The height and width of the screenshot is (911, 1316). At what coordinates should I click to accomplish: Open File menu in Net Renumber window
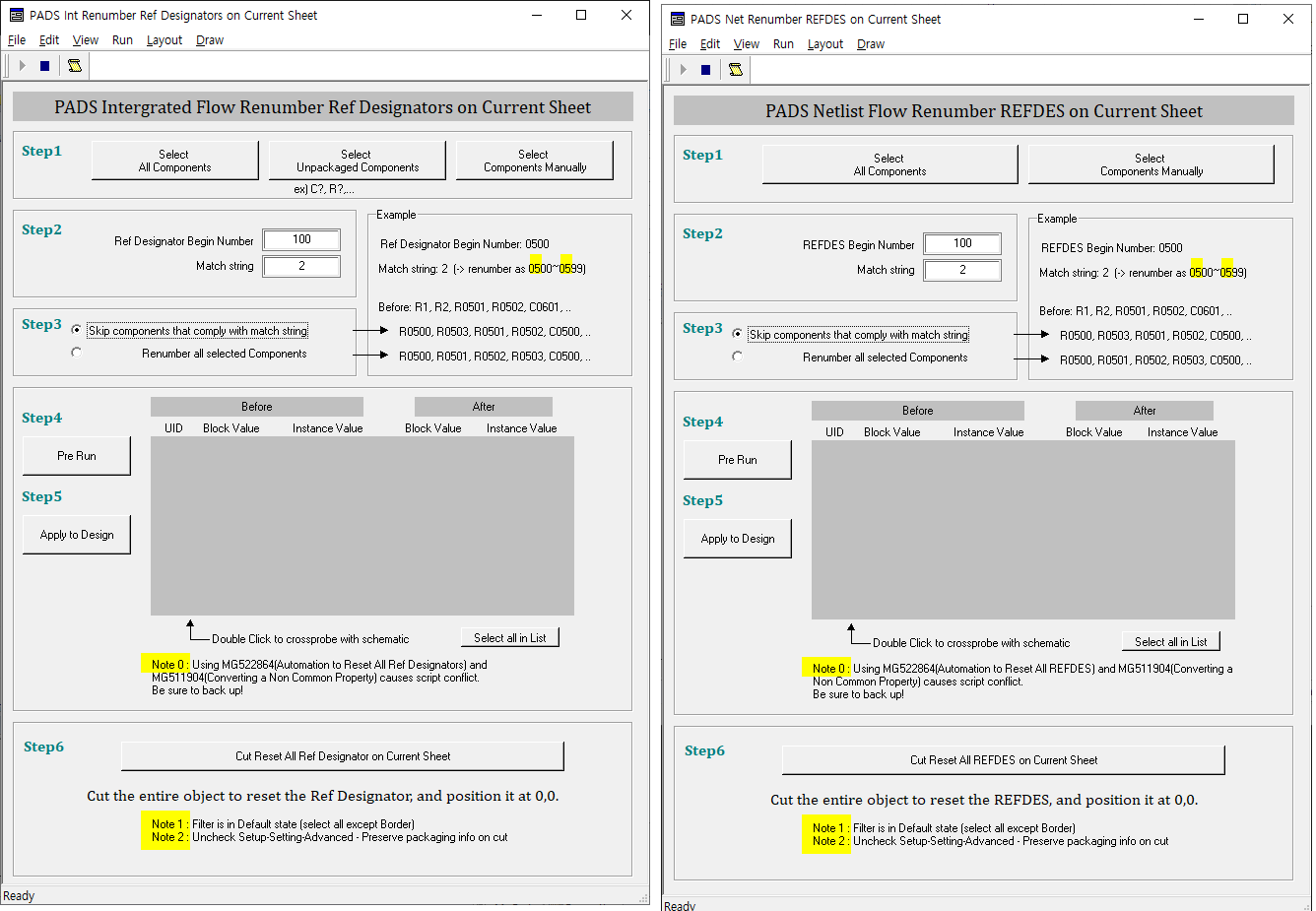pos(678,44)
